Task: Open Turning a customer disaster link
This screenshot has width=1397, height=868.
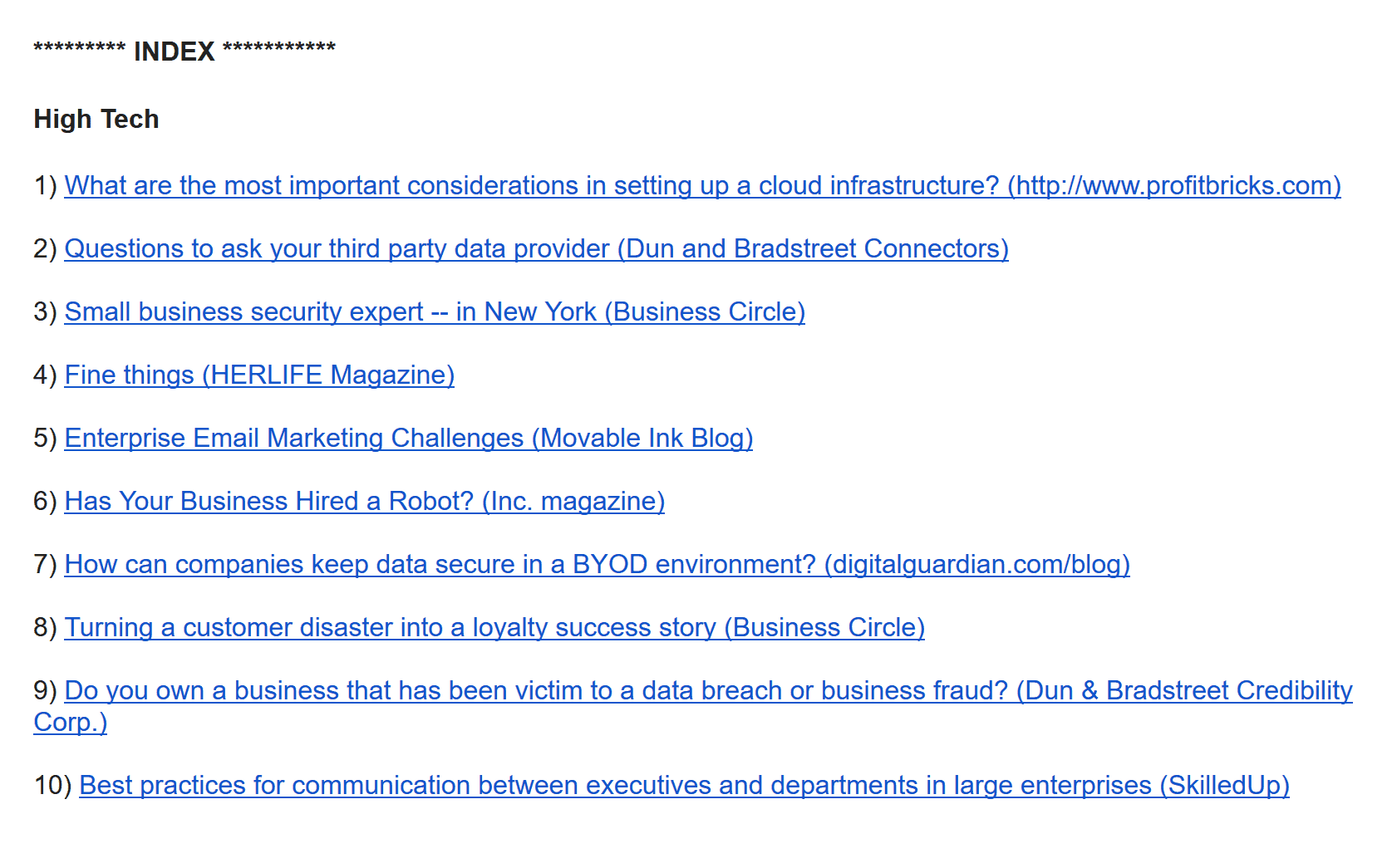Action: pyautogui.click(x=494, y=627)
